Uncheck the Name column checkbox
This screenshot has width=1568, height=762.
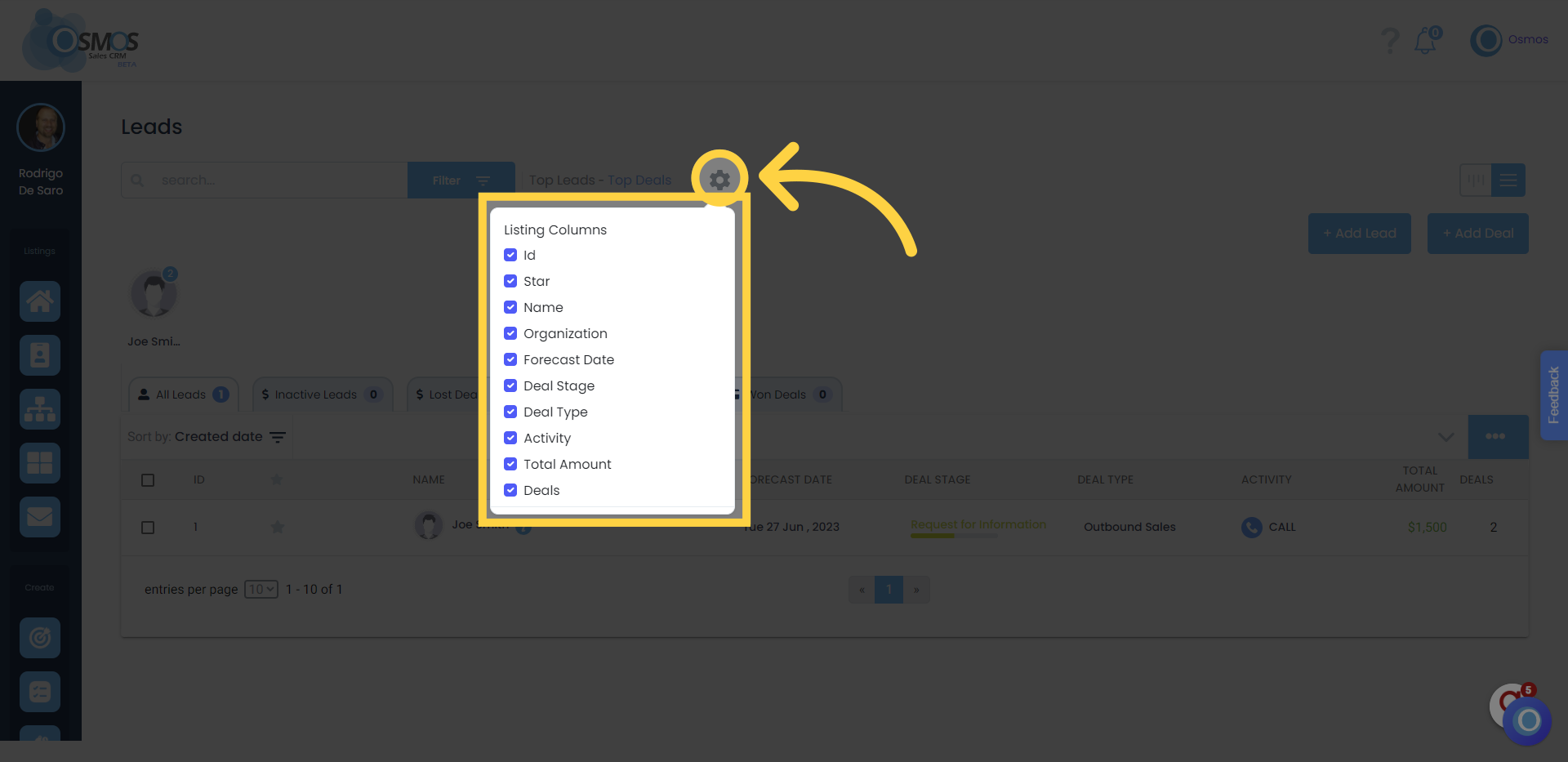click(510, 307)
